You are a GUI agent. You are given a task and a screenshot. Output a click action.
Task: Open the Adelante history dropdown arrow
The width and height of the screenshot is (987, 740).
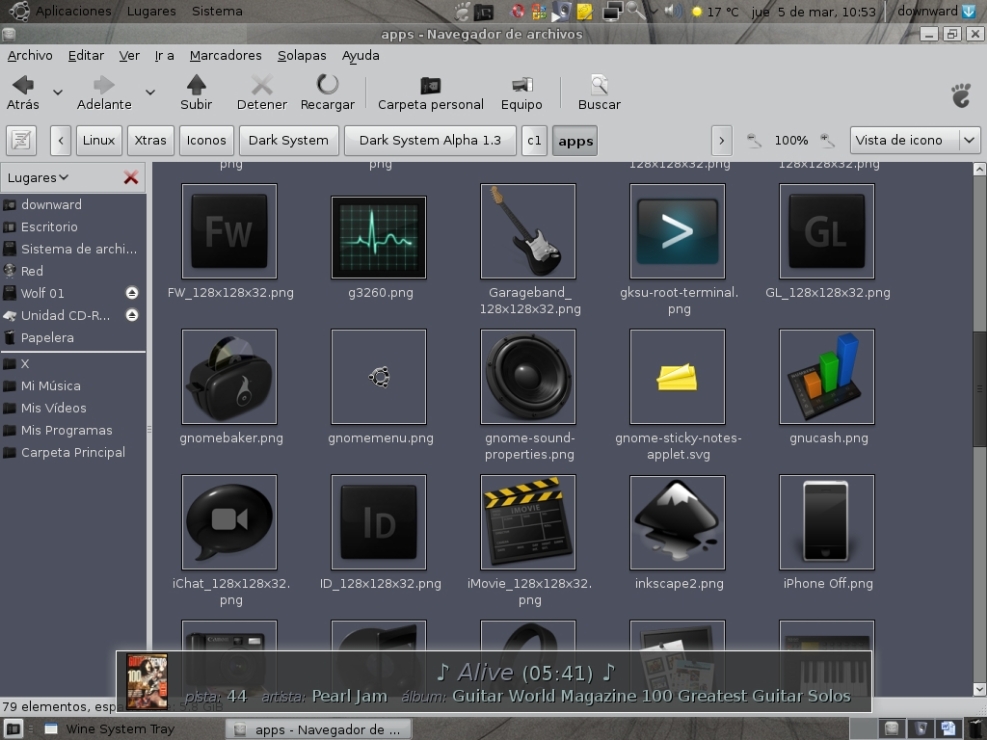[x=150, y=92]
